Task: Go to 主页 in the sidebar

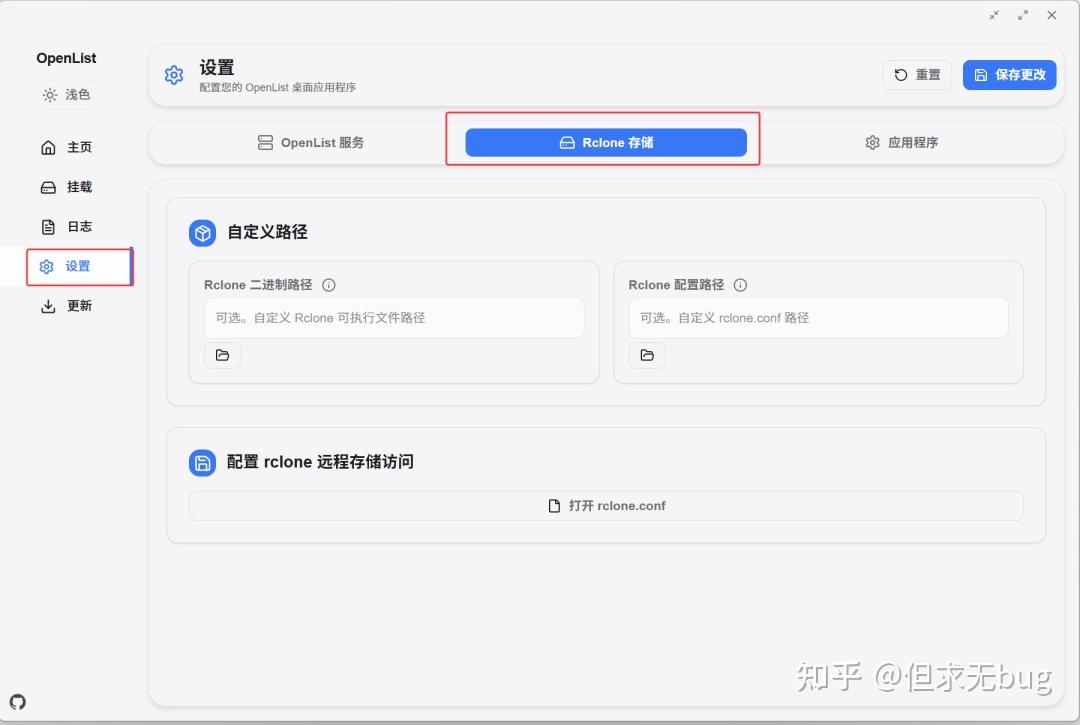Action: [66, 147]
